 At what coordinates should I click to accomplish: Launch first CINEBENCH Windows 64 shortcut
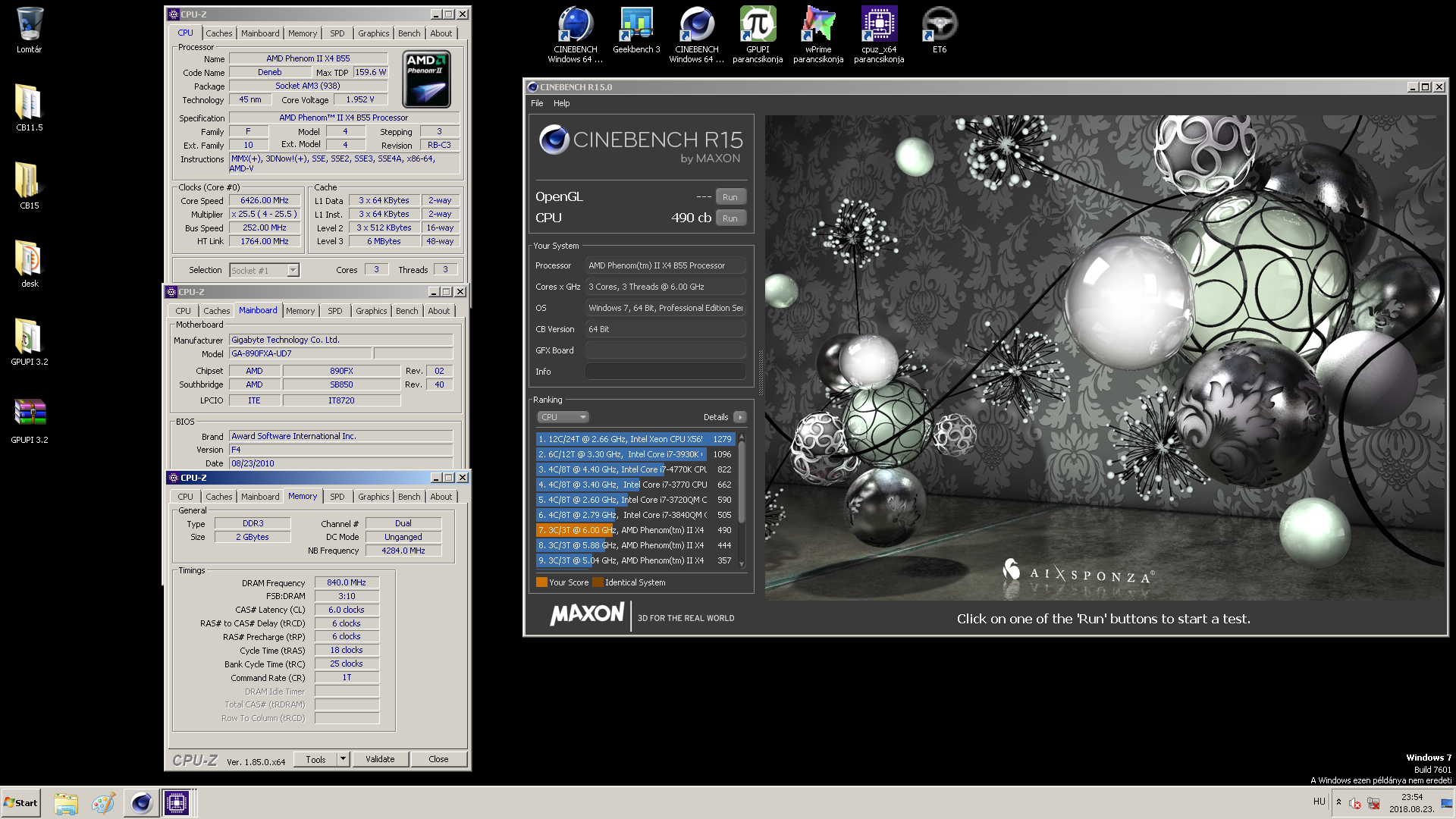tap(576, 34)
